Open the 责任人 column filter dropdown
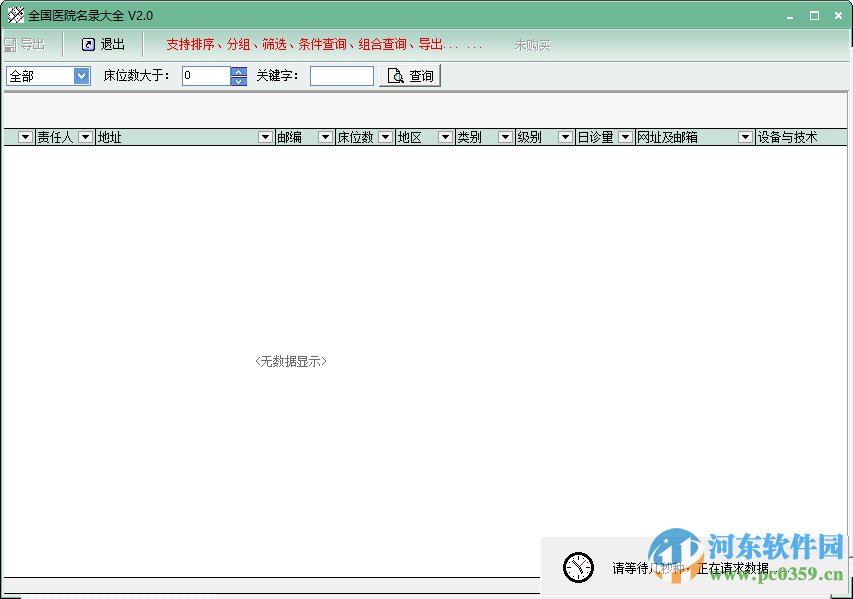 (85, 137)
